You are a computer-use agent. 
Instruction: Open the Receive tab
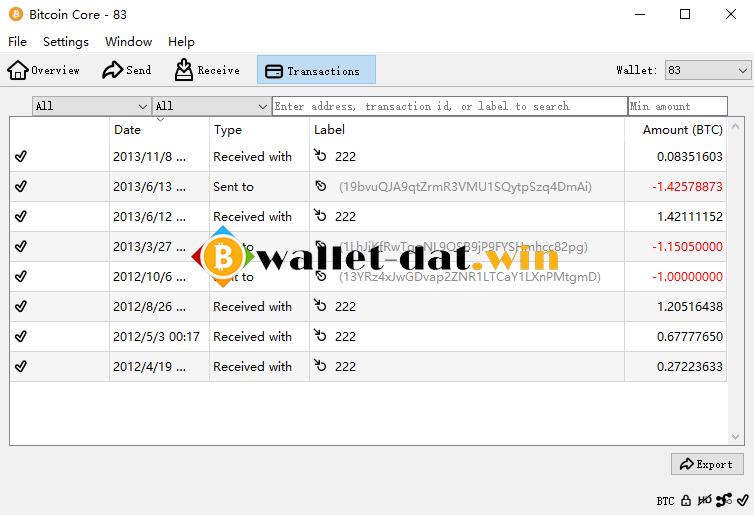[x=207, y=70]
